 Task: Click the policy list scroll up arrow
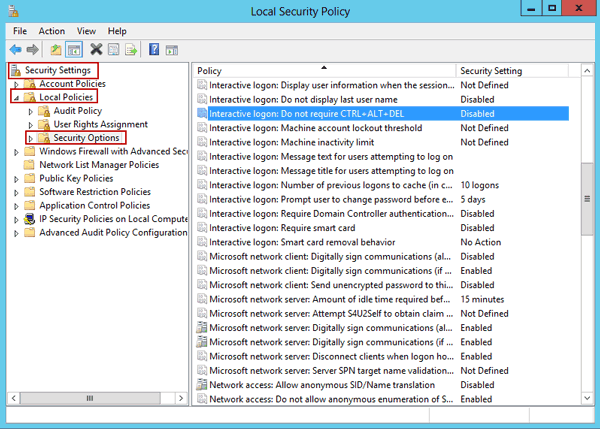point(587,70)
